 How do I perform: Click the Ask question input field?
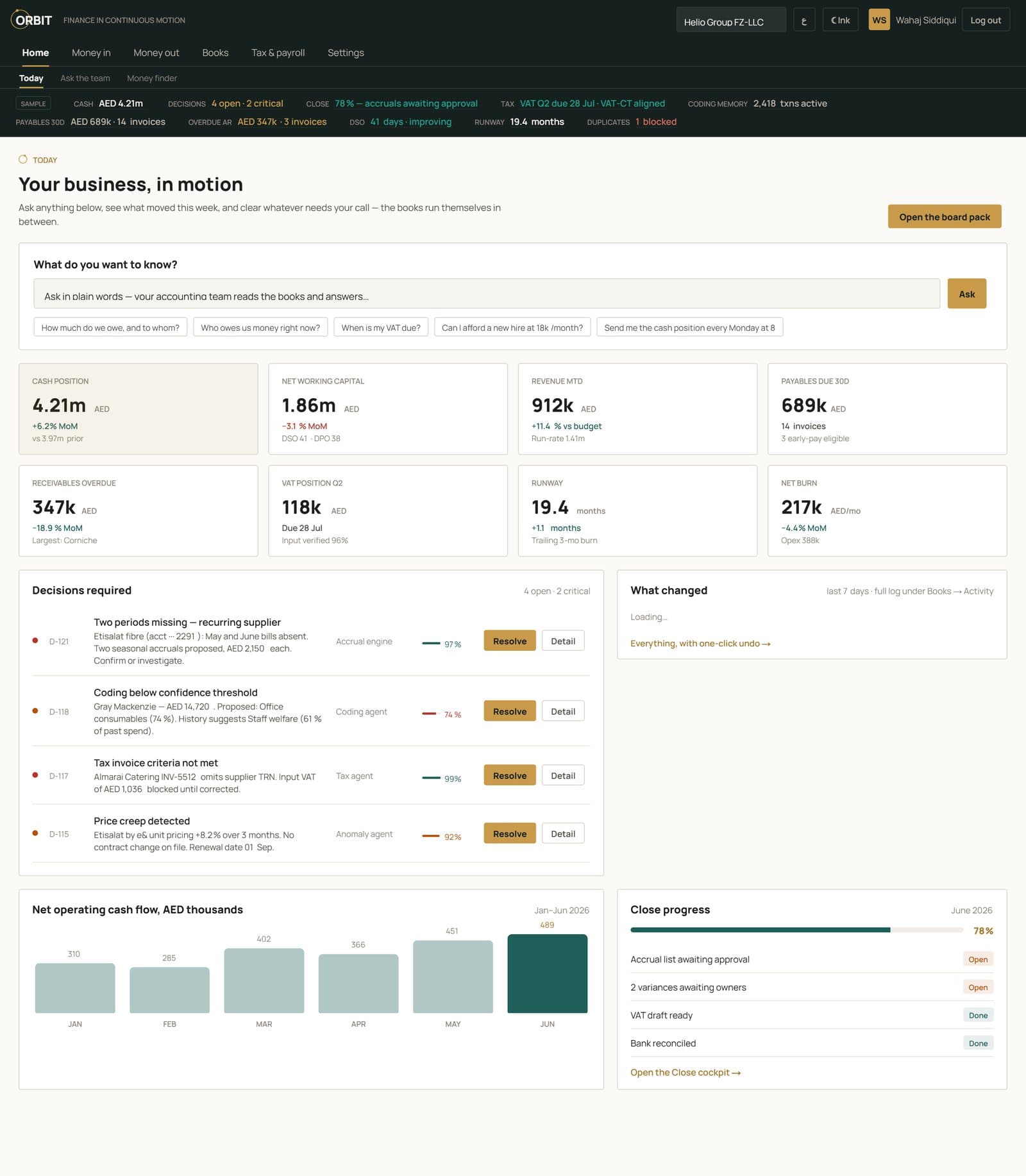(487, 294)
